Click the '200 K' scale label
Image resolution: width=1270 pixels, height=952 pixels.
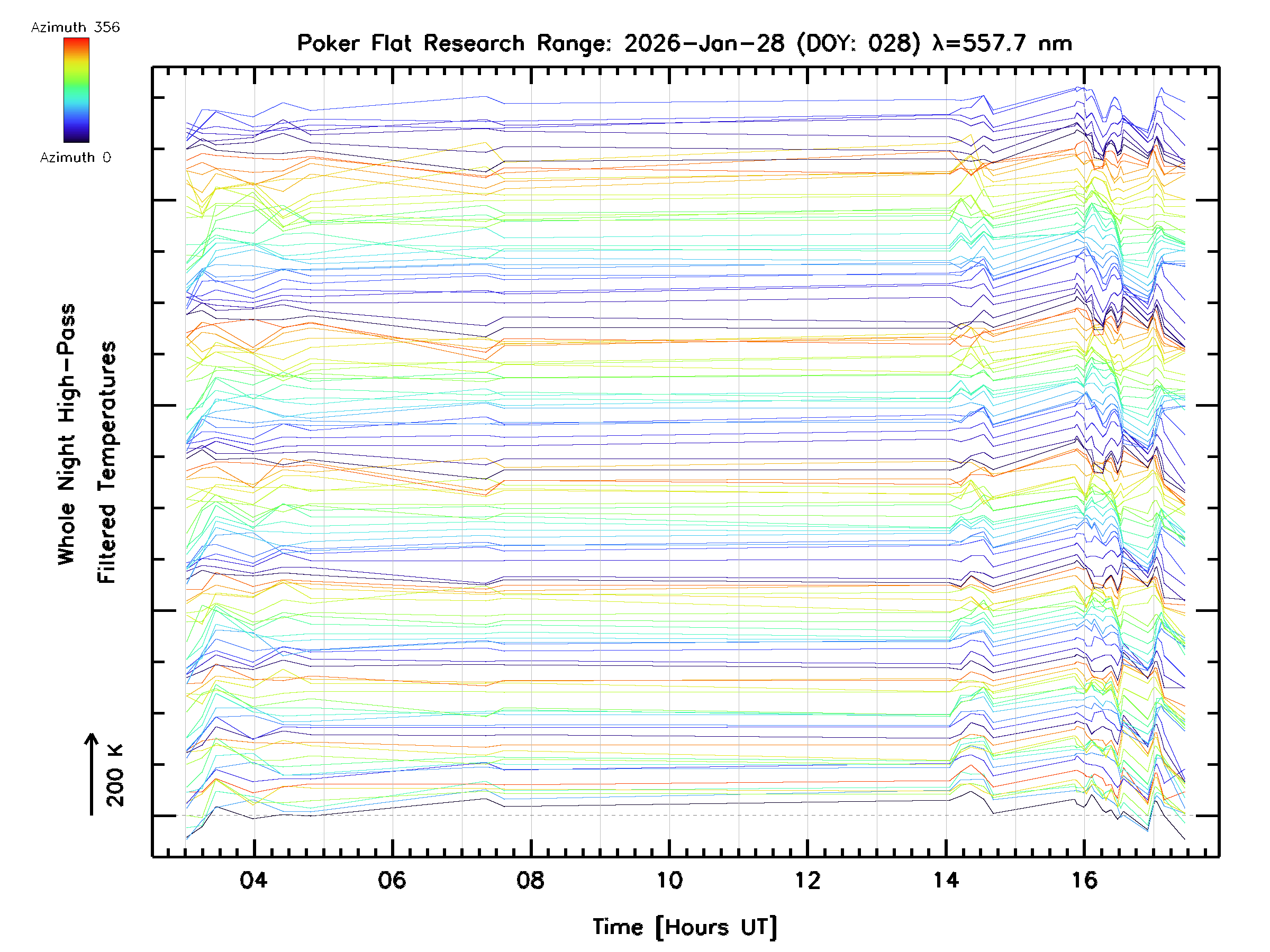tap(115, 776)
